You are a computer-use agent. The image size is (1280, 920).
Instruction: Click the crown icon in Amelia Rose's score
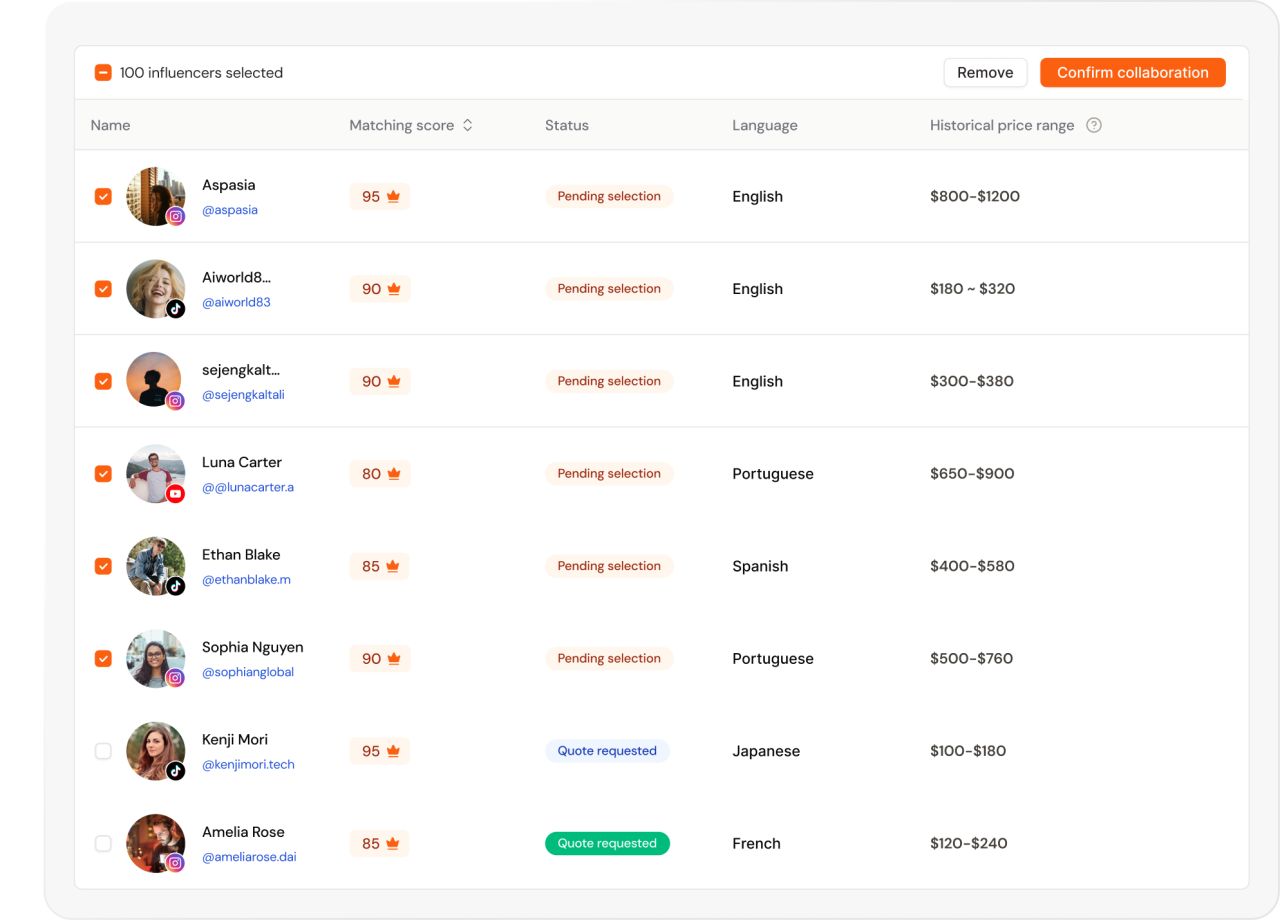pos(393,844)
